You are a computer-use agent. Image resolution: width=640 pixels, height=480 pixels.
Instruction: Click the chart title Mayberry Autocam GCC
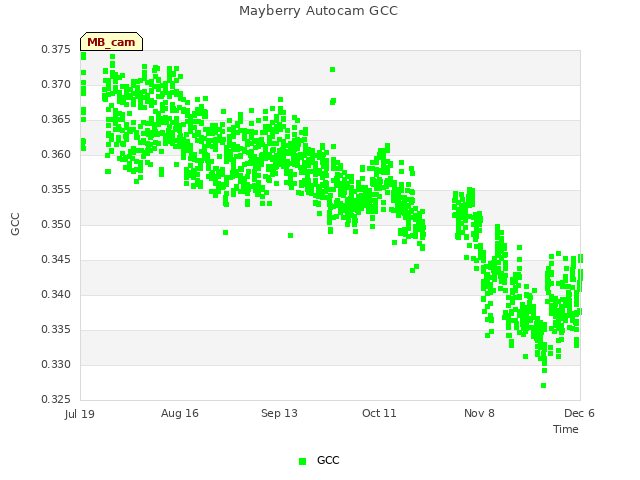coord(318,11)
